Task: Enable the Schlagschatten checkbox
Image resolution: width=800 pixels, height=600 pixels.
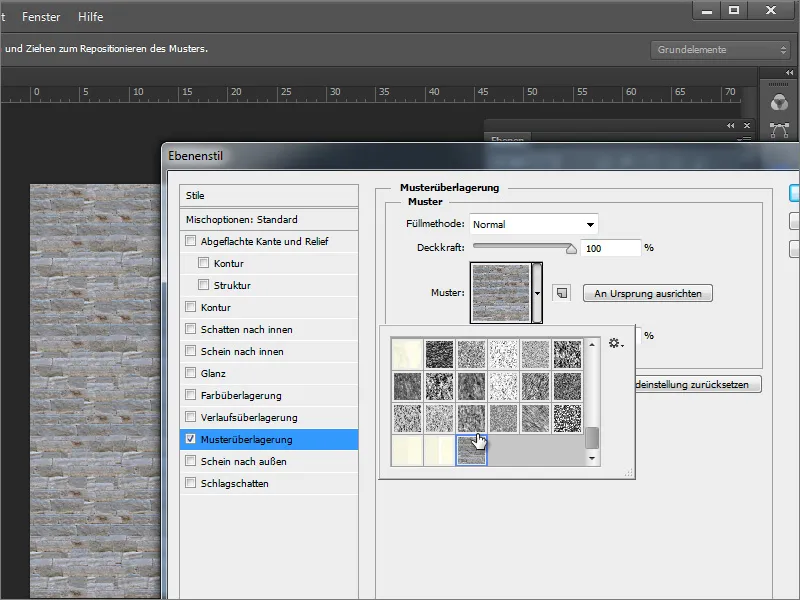Action: point(190,483)
